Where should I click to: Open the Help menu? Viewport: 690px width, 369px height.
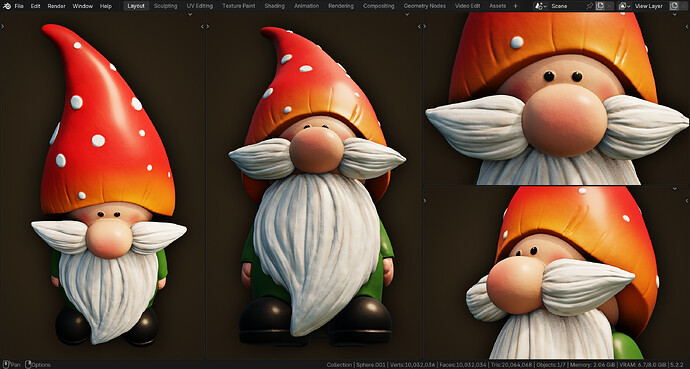(x=106, y=6)
